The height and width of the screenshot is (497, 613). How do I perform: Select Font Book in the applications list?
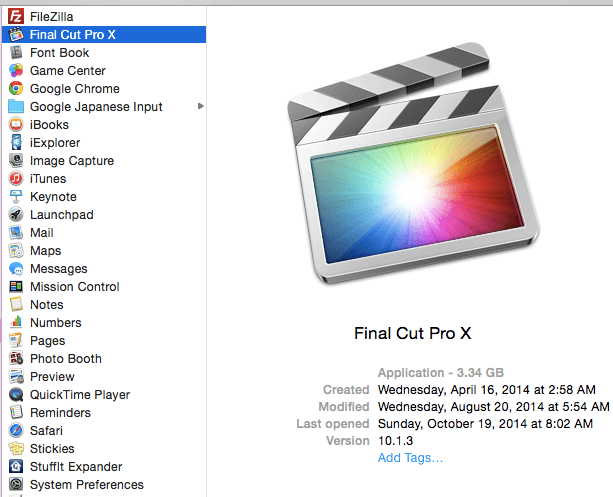pos(59,53)
